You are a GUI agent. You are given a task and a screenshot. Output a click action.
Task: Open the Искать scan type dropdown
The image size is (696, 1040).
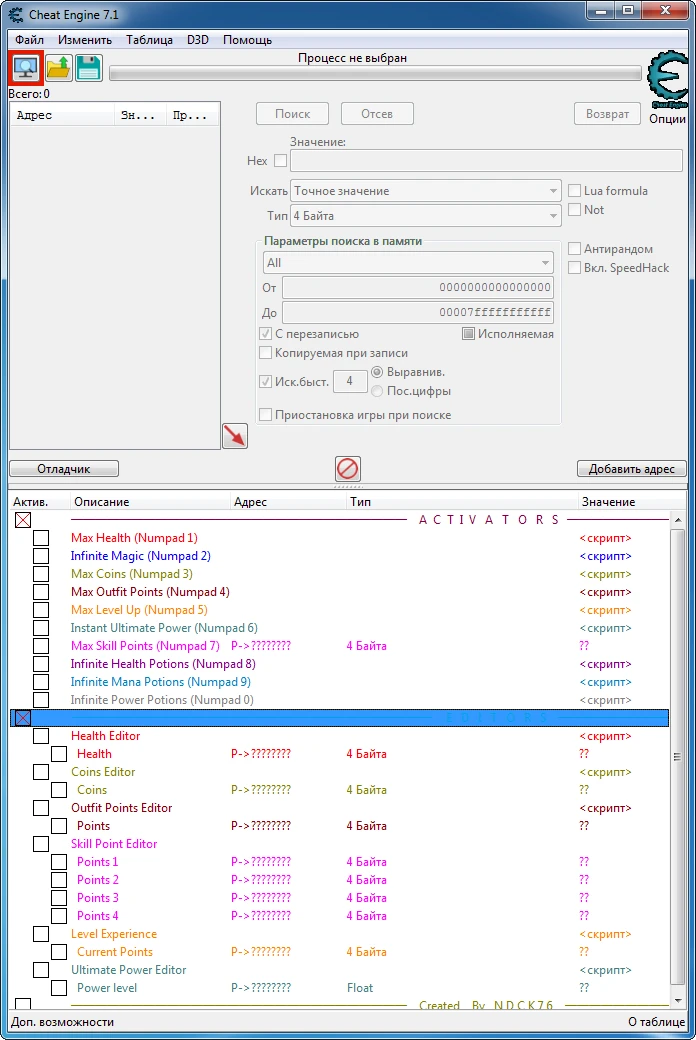(x=426, y=191)
